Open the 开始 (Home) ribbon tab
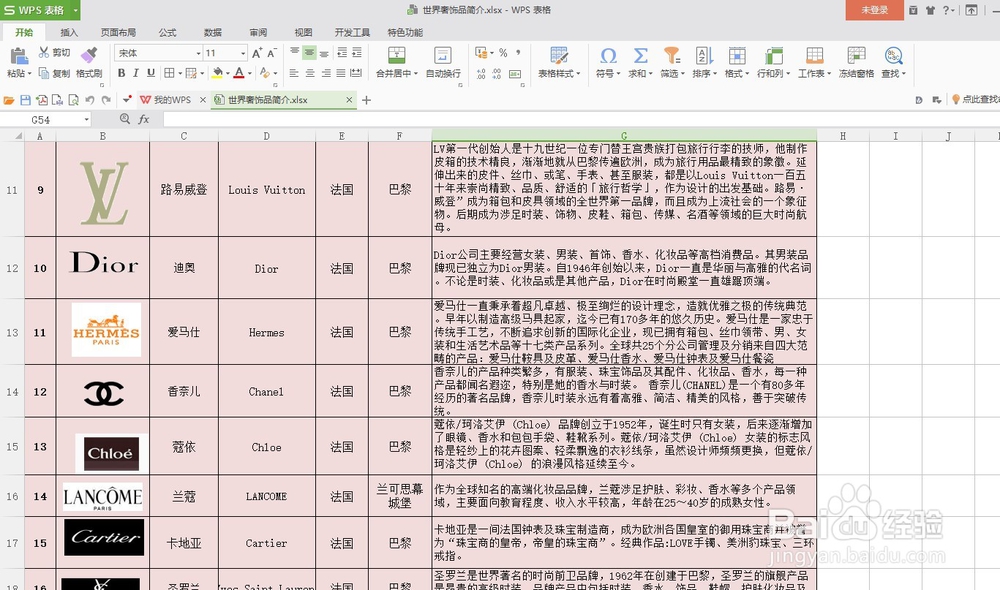The width and height of the screenshot is (1000, 590). tap(24, 32)
